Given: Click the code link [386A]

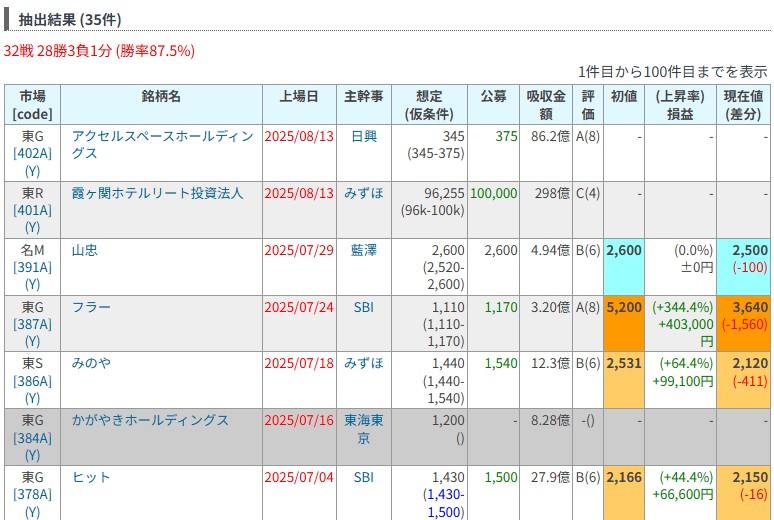Looking at the screenshot, I should click(32, 381).
